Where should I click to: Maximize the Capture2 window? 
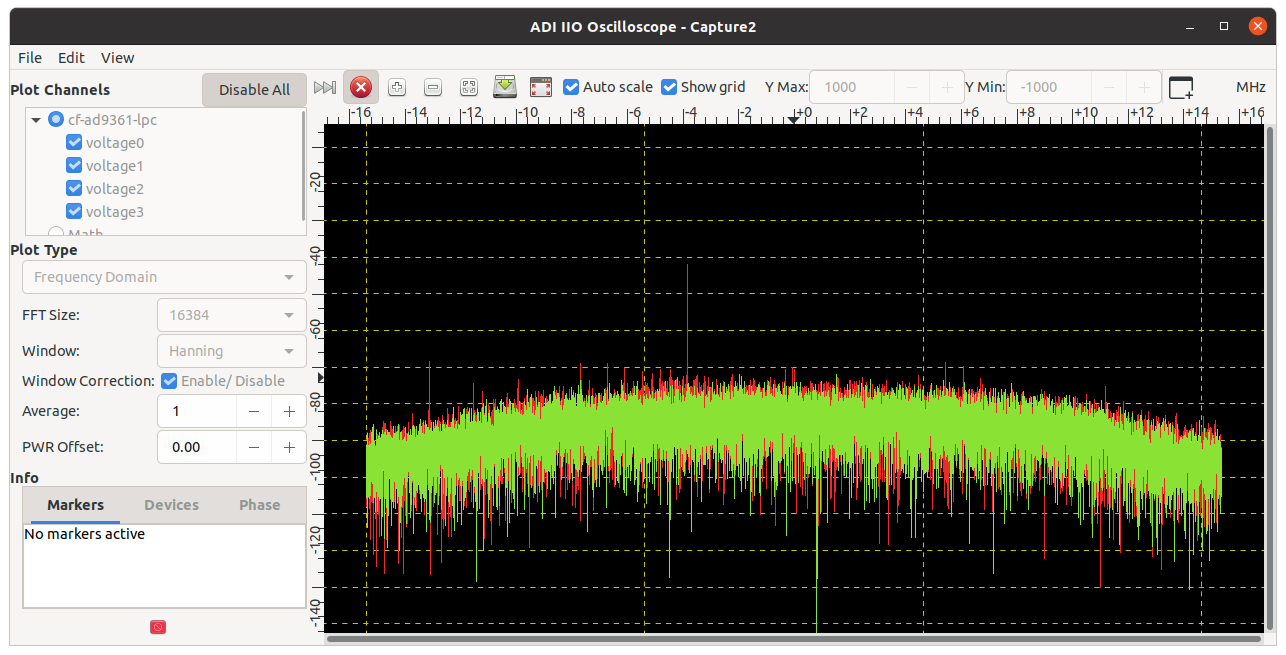(1223, 26)
